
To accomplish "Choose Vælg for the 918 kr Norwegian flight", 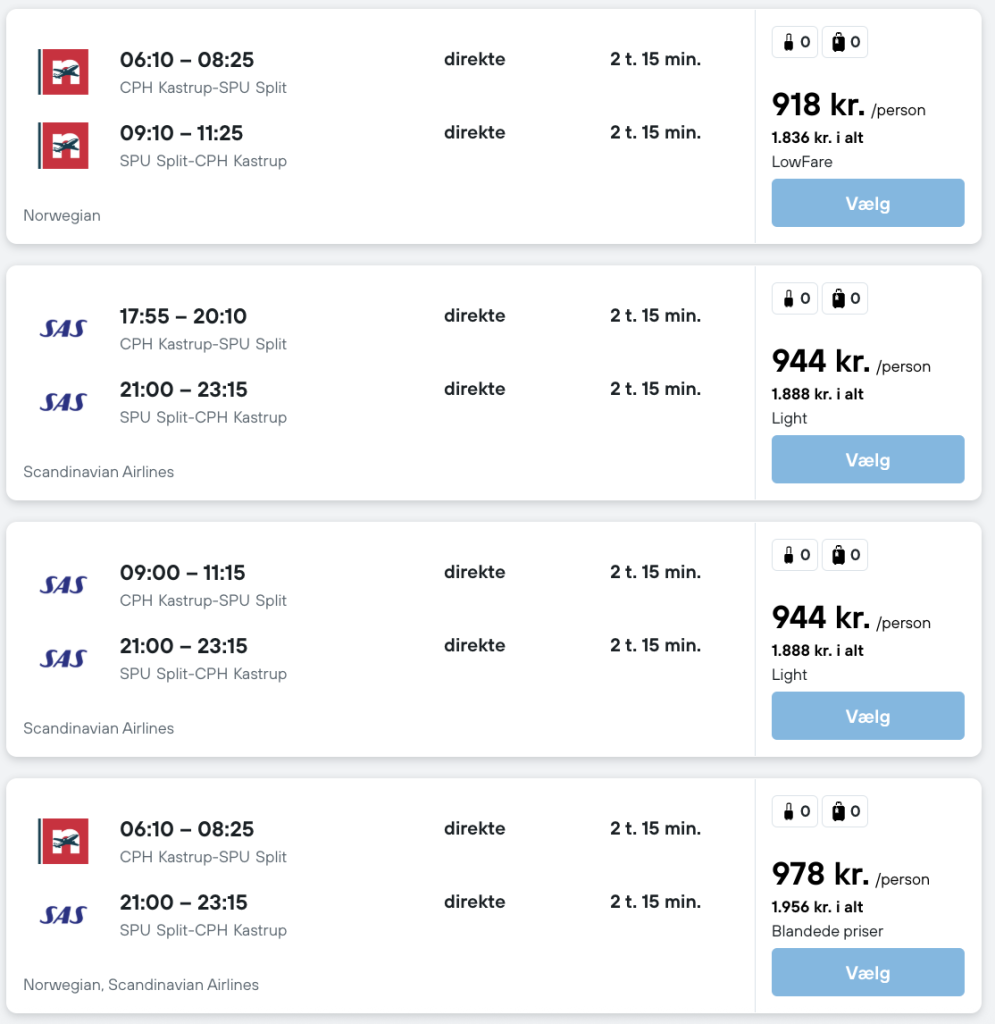I will click(868, 203).
